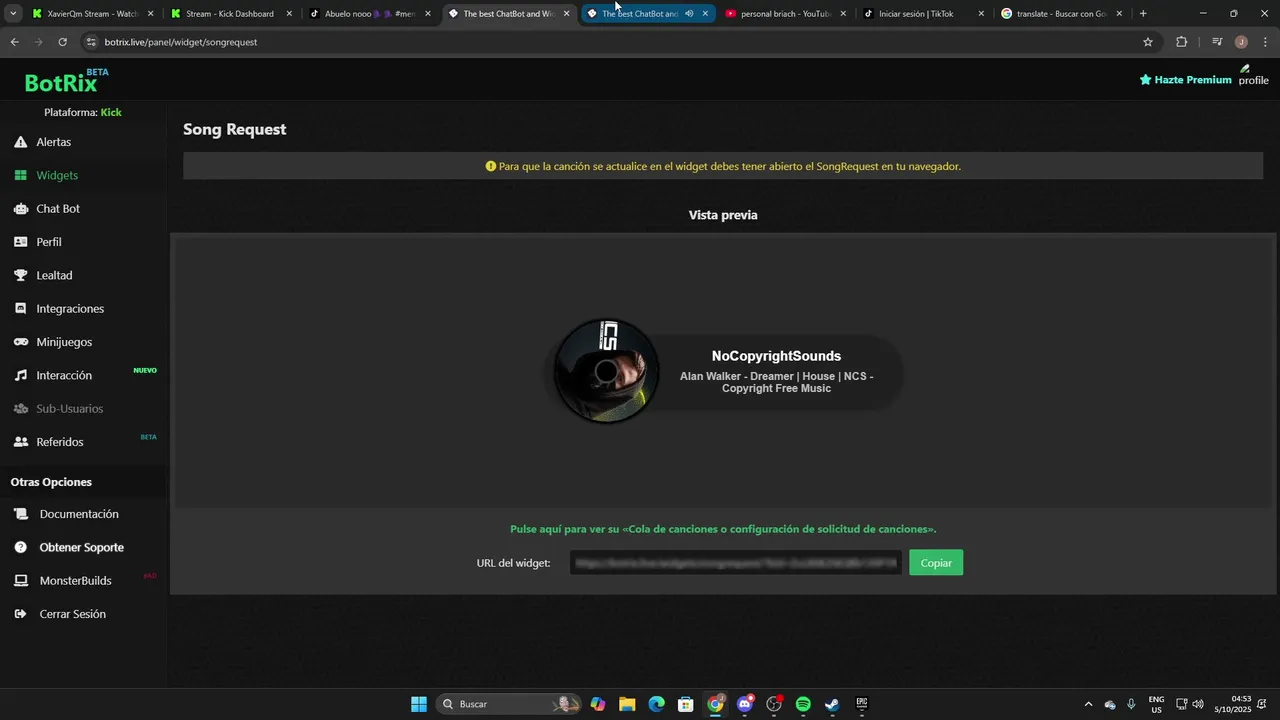The height and width of the screenshot is (720, 1280).
Task: Click the Chat Bot robot icon
Action: 21,209
